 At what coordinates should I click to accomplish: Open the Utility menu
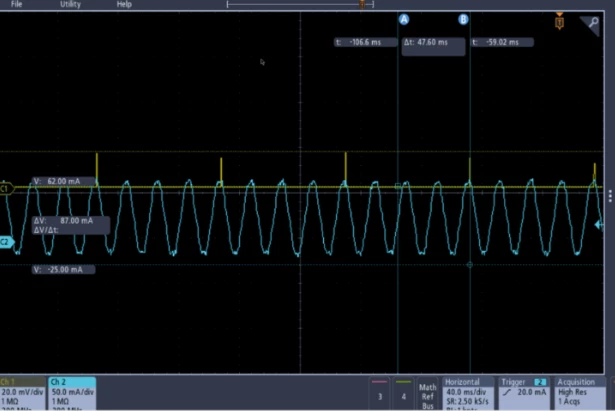[x=70, y=4]
